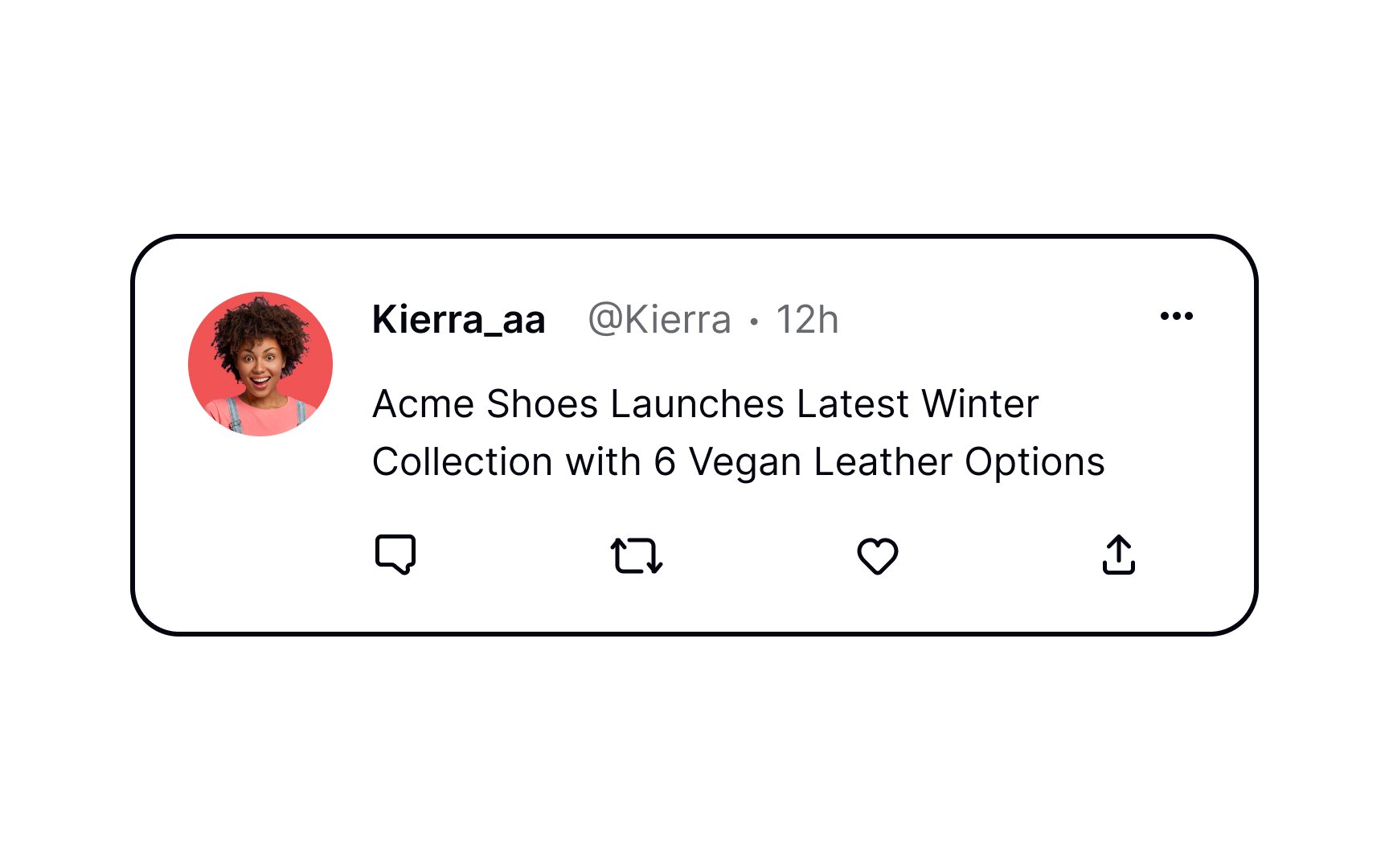This screenshot has width=1389, height=868.
Task: Share the post via upload arrow icon
Action: click(x=1119, y=555)
